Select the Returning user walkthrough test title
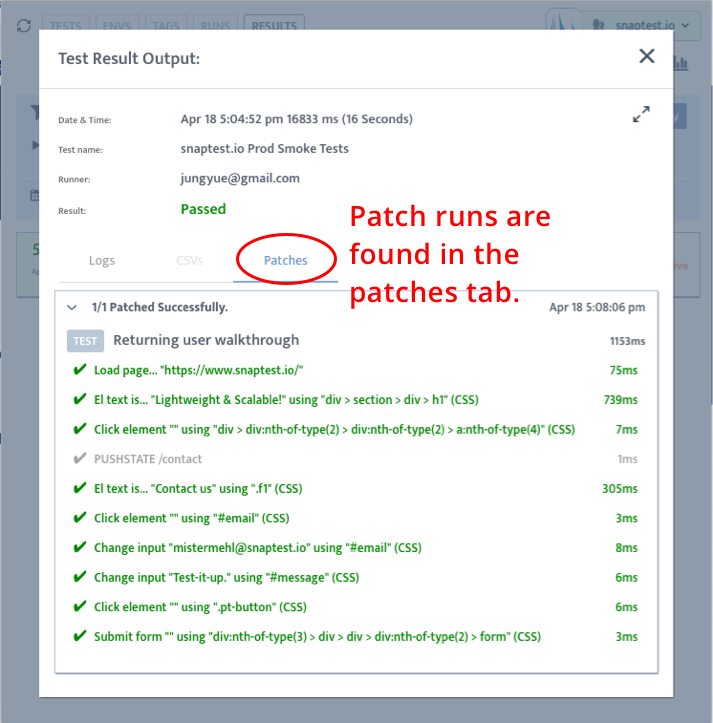The width and height of the screenshot is (713, 723). tap(206, 341)
